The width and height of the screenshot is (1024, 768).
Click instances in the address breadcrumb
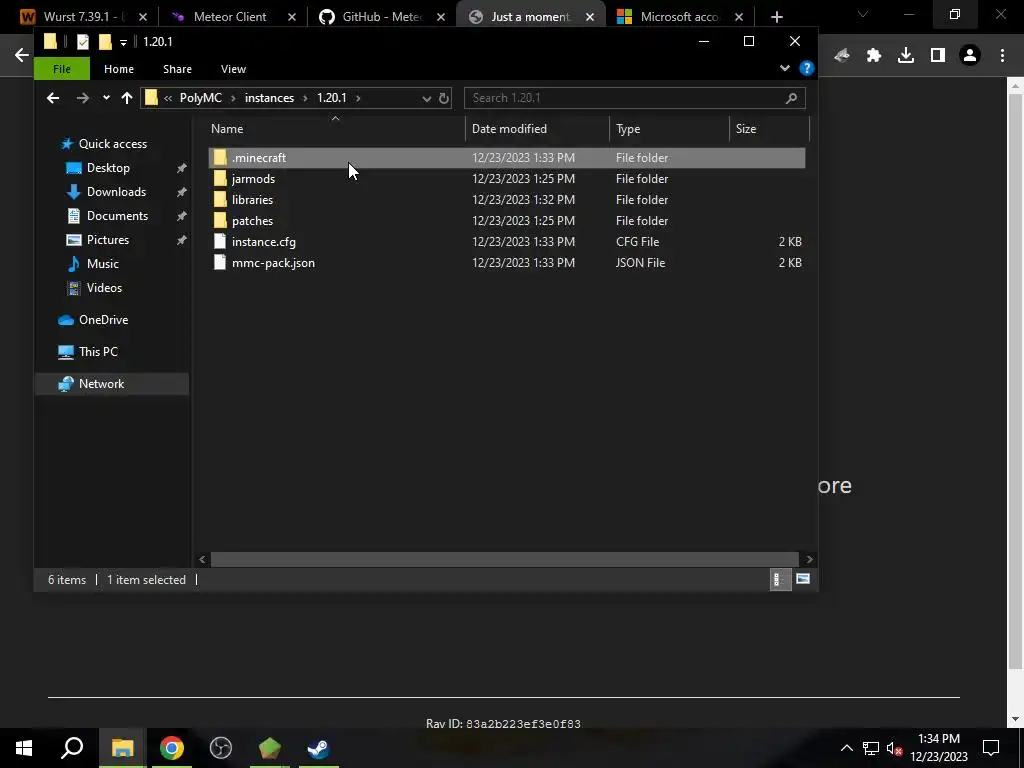(269, 98)
